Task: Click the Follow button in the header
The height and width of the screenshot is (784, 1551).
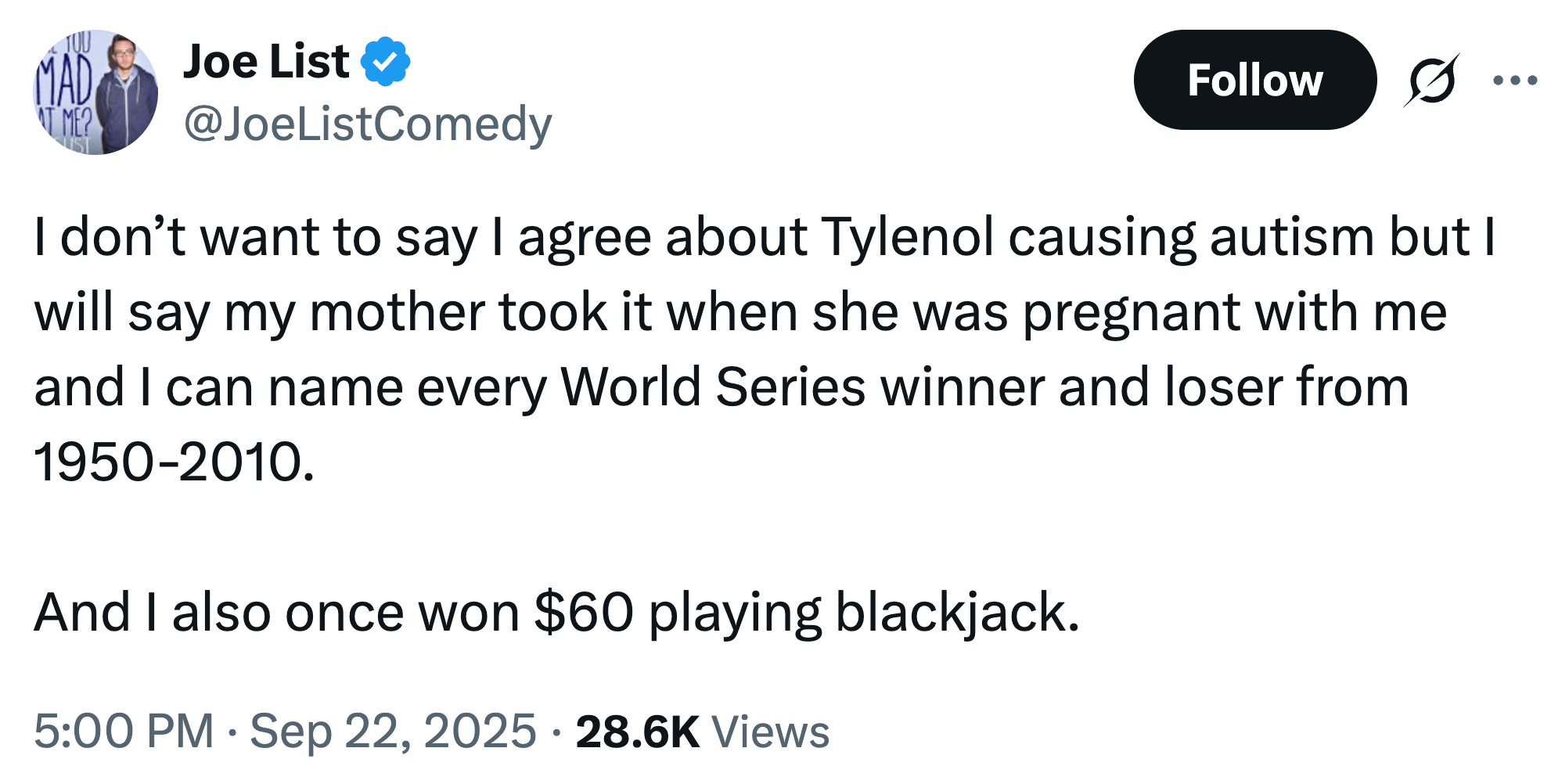Action: [1256, 81]
